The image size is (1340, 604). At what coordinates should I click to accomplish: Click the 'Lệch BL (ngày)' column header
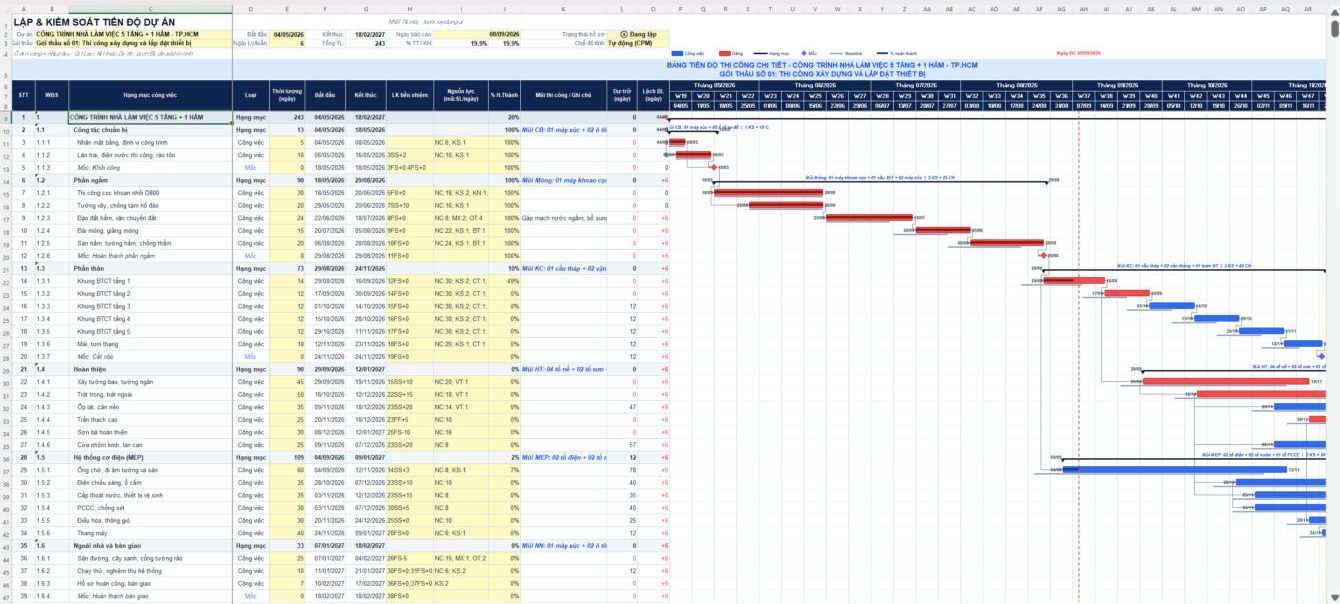pos(653,94)
